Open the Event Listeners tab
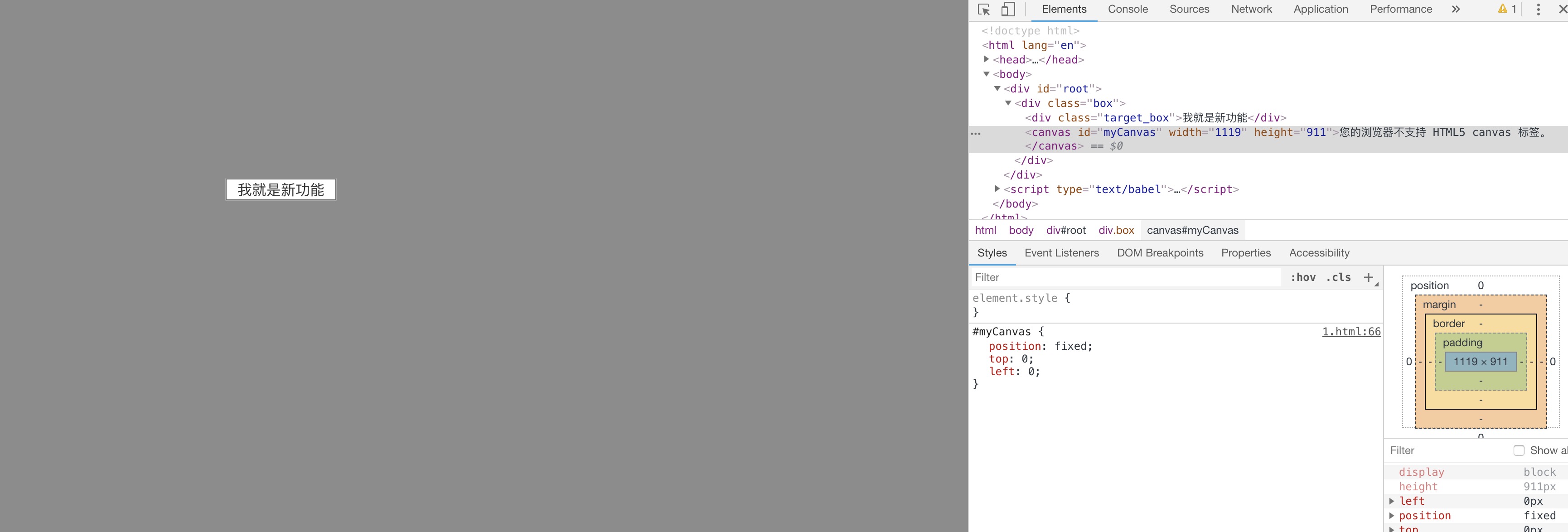 1061,252
